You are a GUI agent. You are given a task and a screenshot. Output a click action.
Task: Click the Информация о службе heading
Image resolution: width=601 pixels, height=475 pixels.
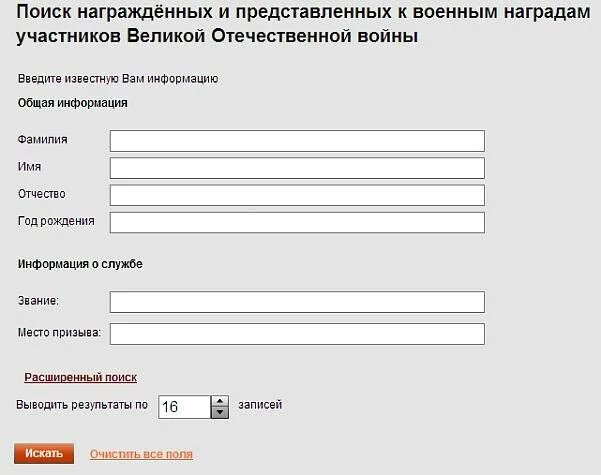pyautogui.click(x=80, y=264)
